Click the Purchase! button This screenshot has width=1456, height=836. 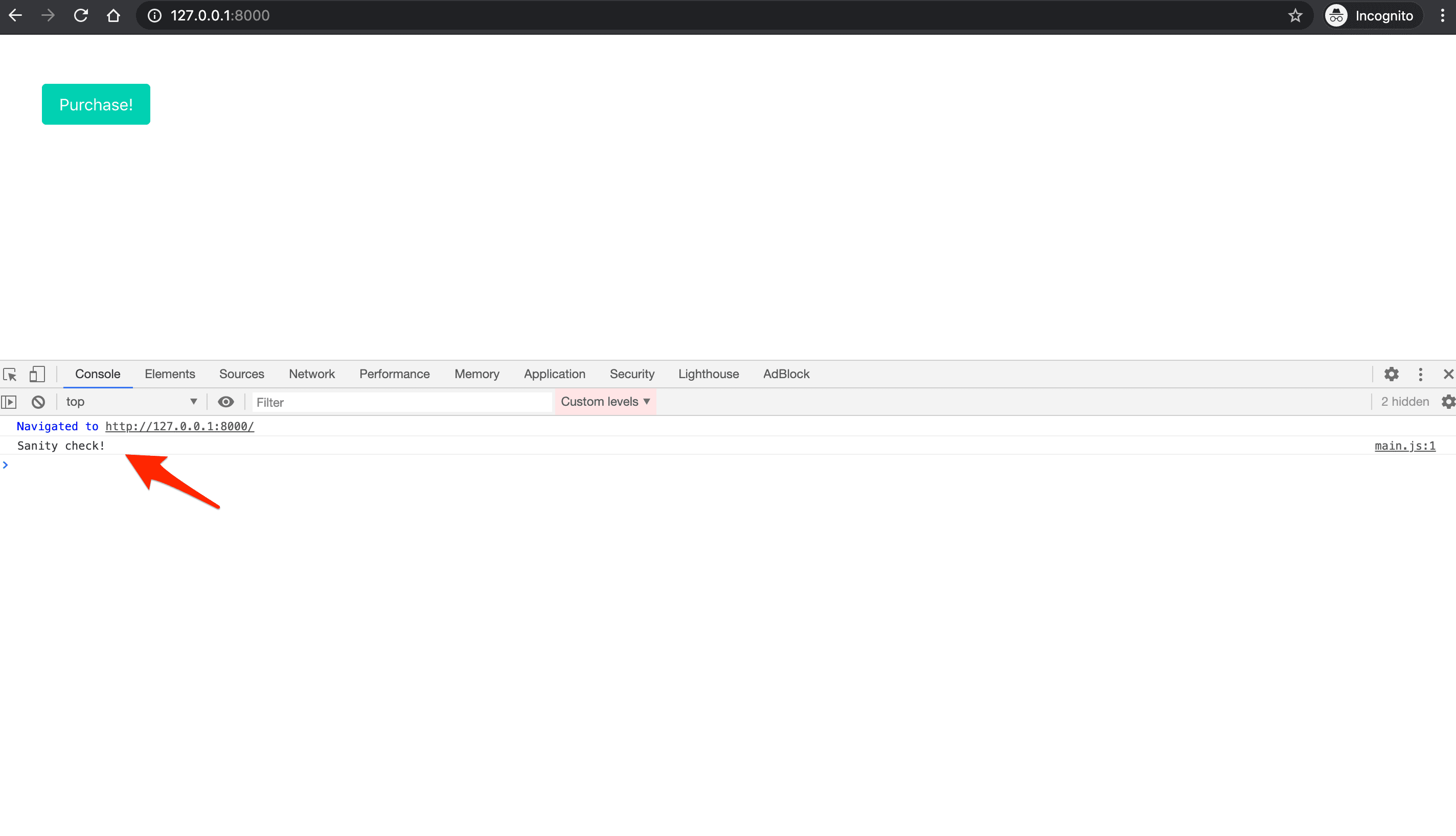point(96,104)
